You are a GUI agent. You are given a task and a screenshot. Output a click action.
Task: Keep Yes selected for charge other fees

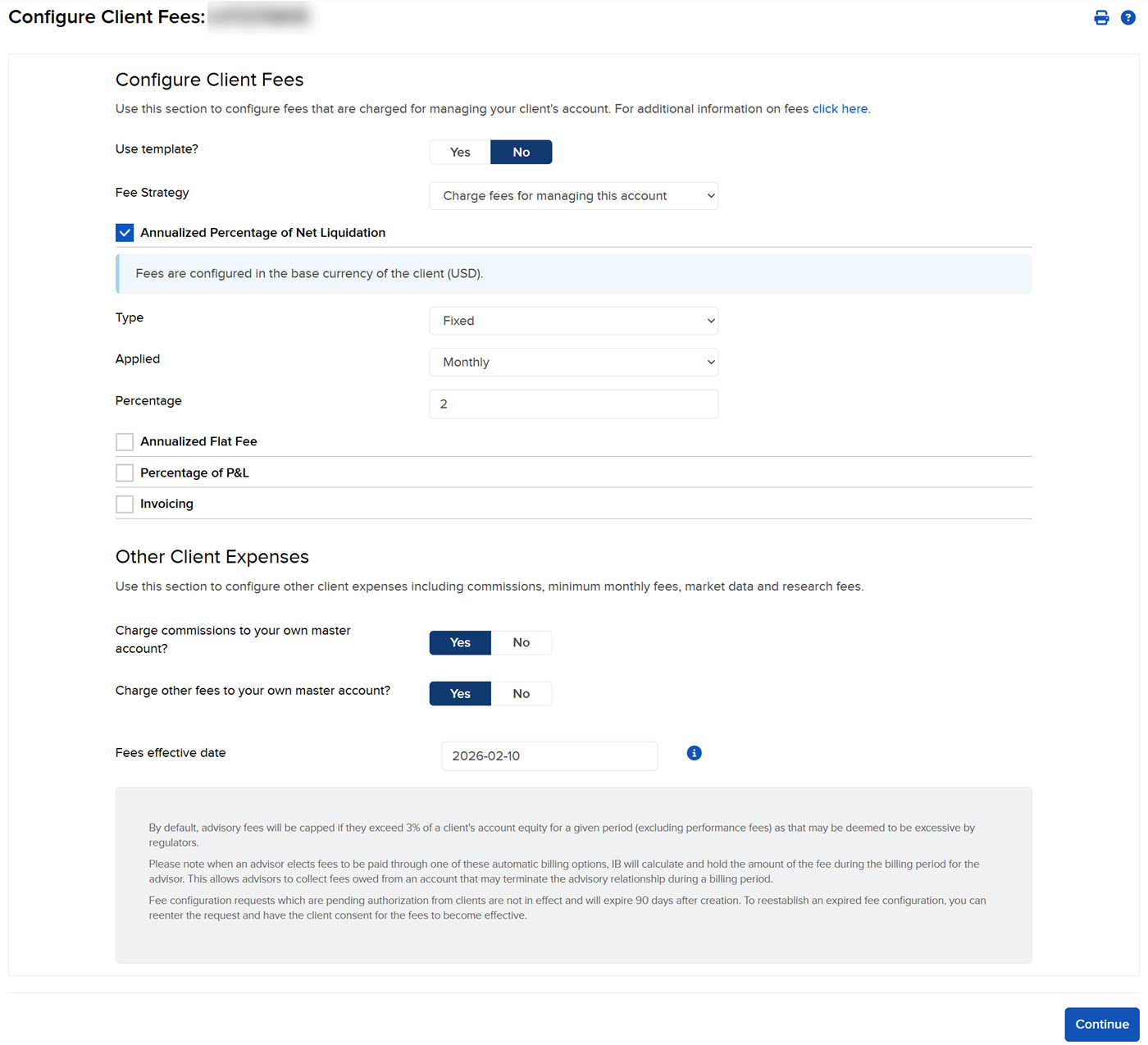point(459,693)
